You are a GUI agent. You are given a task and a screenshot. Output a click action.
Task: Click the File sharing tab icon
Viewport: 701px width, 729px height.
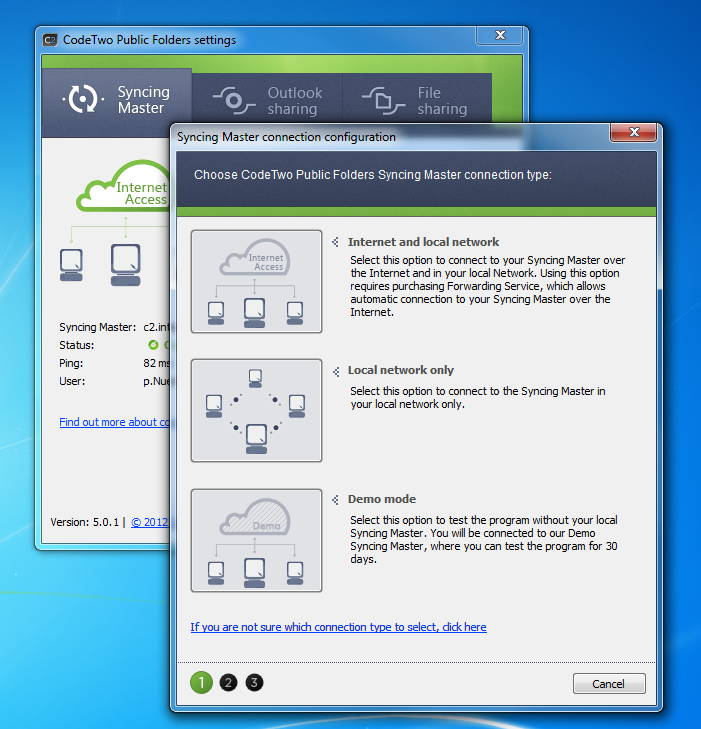[384, 100]
